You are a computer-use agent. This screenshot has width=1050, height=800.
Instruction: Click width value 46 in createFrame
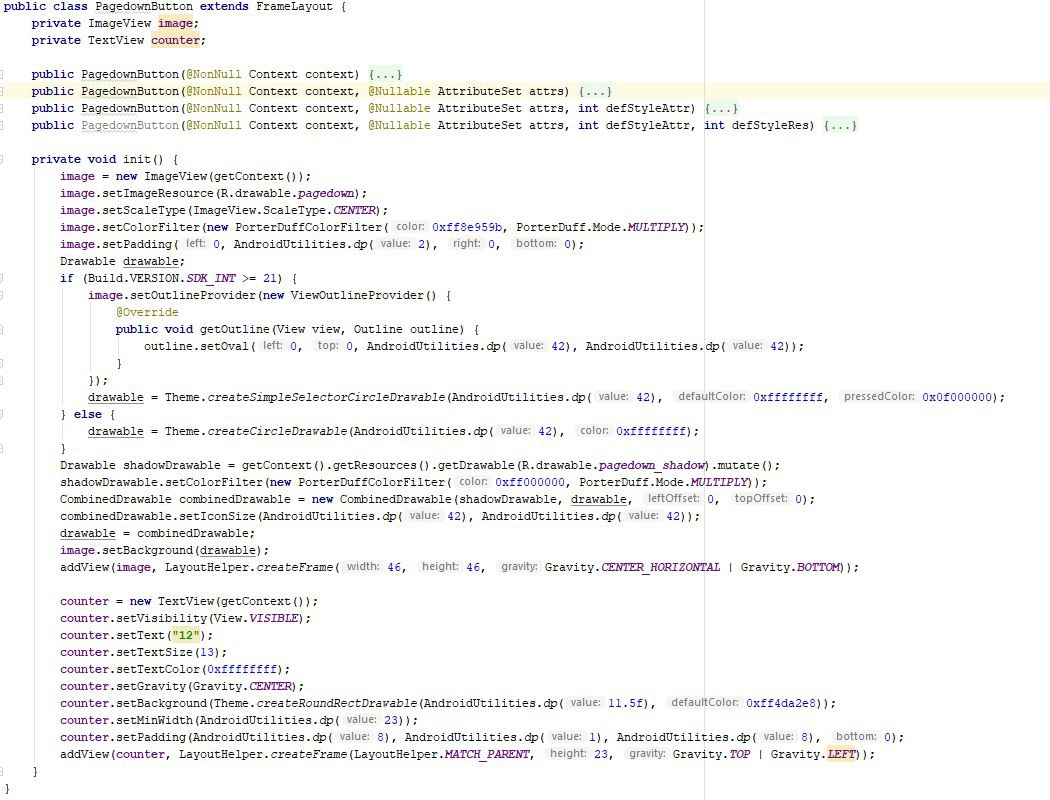394,568
